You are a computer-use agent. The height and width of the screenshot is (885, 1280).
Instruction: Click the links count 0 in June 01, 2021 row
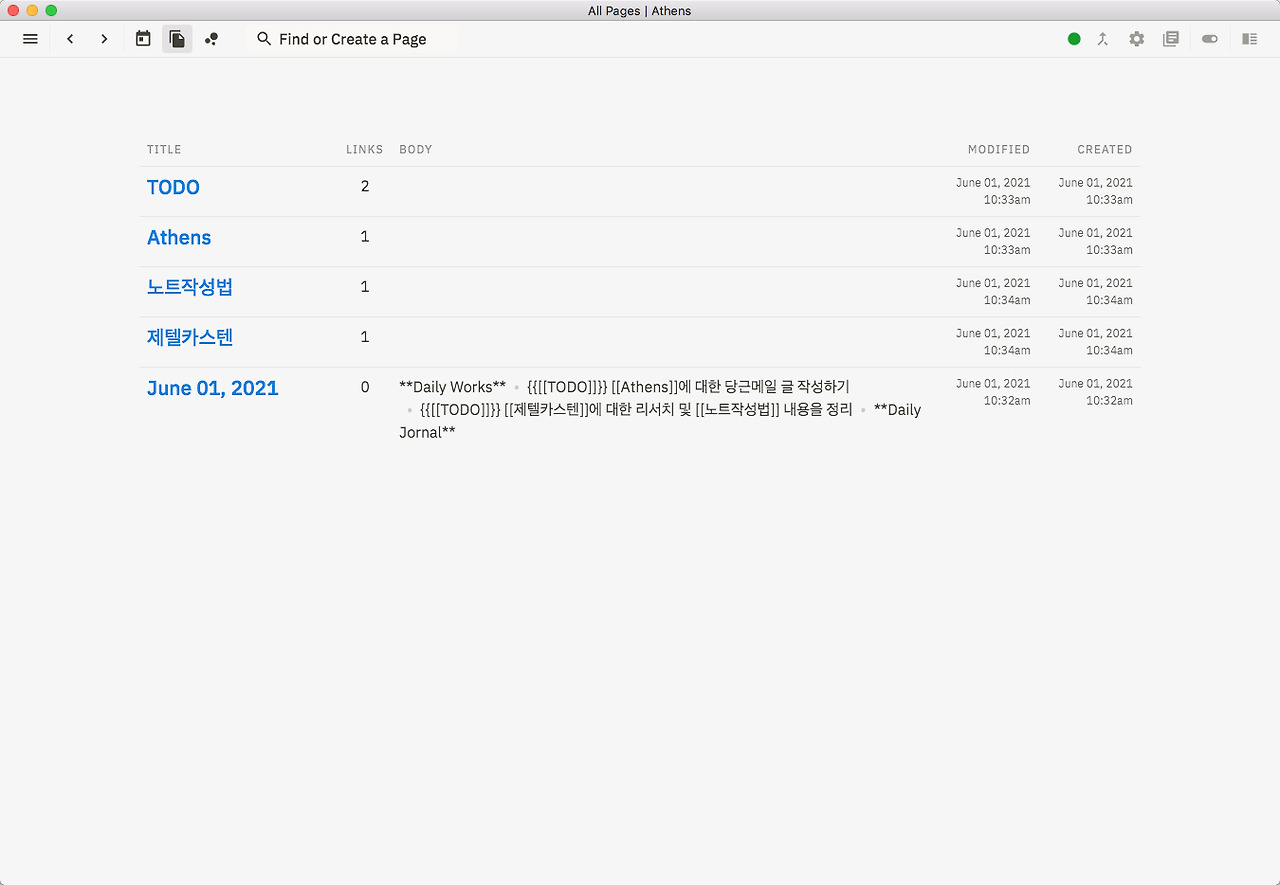[365, 387]
